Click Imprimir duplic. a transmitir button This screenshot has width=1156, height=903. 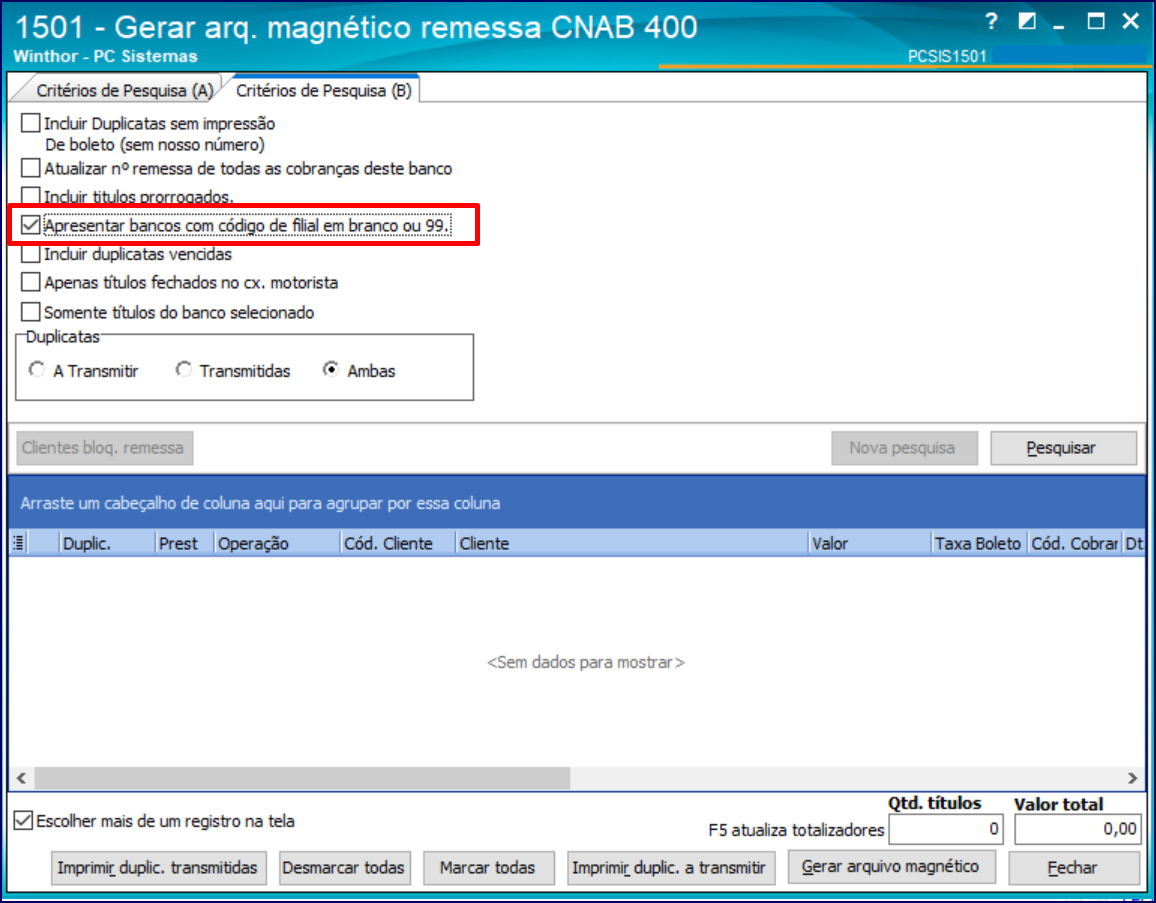point(671,868)
